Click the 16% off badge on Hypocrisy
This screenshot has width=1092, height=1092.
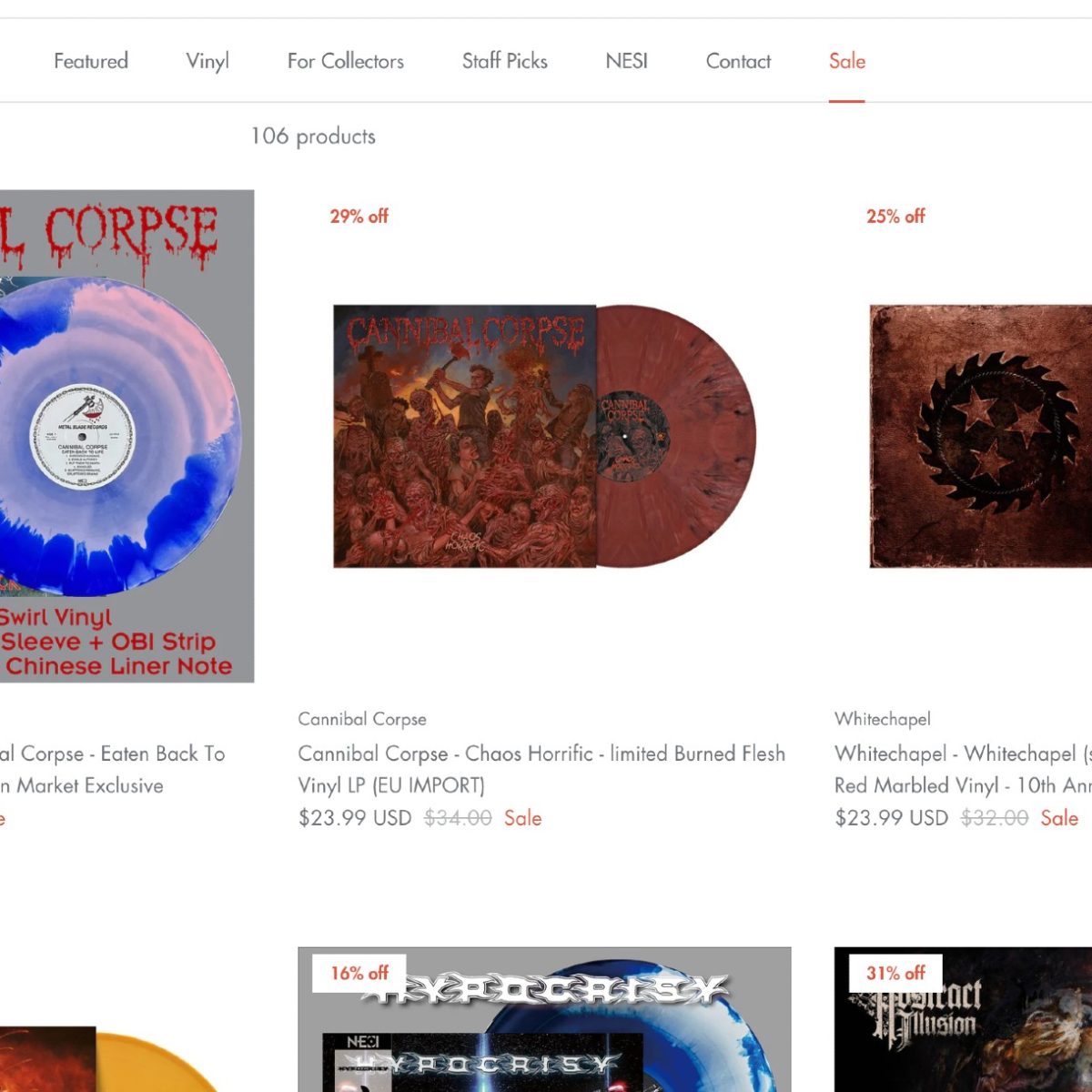coord(359,973)
